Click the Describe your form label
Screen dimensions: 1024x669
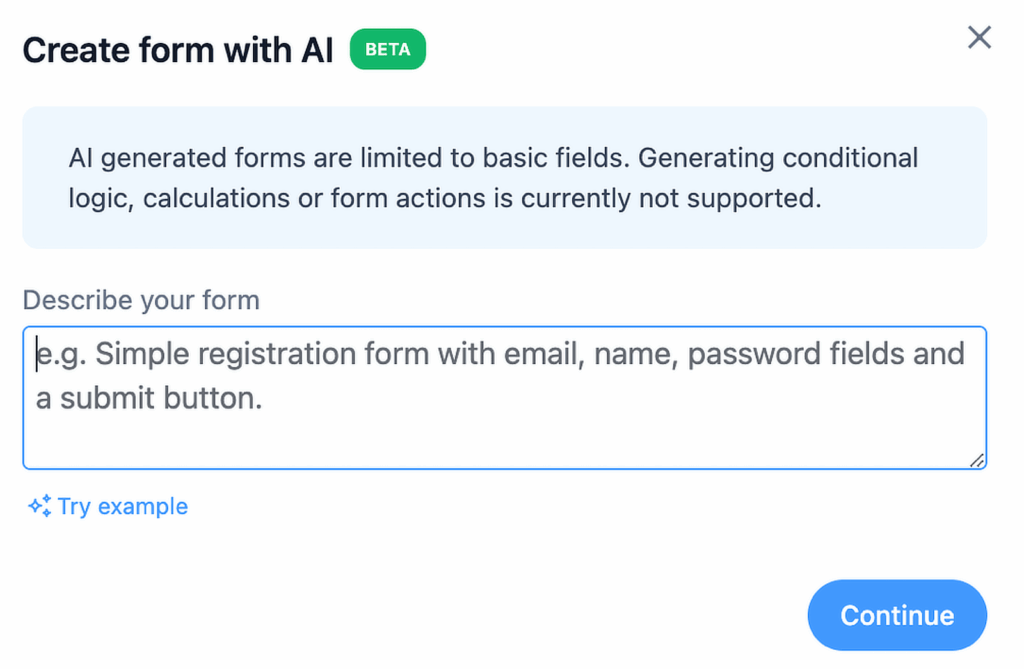(140, 299)
